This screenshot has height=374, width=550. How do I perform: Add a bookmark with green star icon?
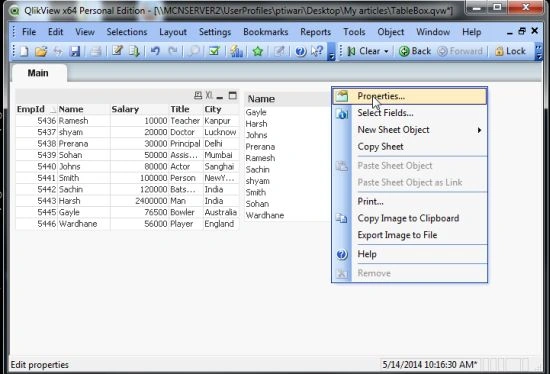tap(258, 51)
